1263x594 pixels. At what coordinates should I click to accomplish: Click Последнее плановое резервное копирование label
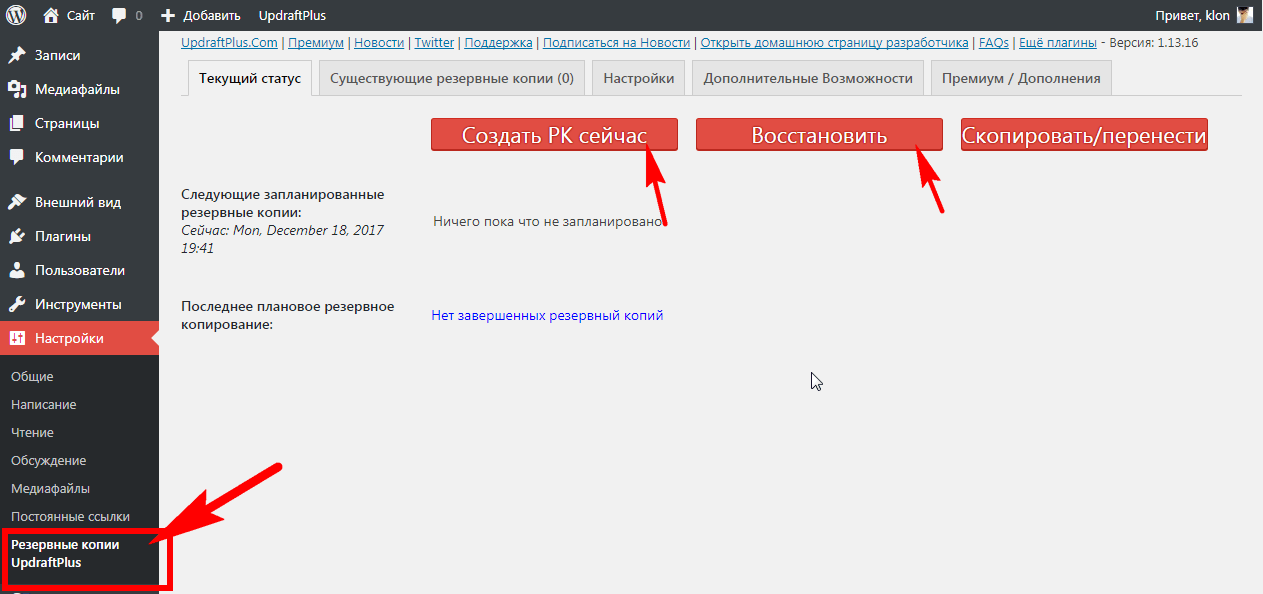click(x=288, y=315)
